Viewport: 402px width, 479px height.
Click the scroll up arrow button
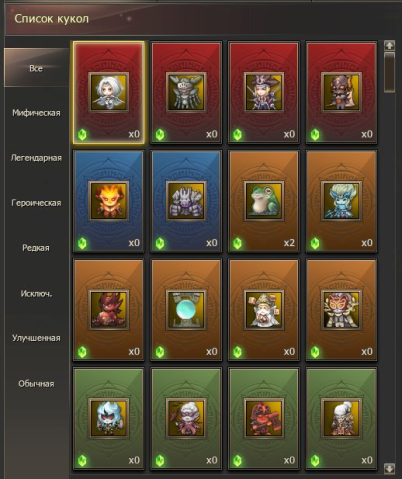coord(389,45)
